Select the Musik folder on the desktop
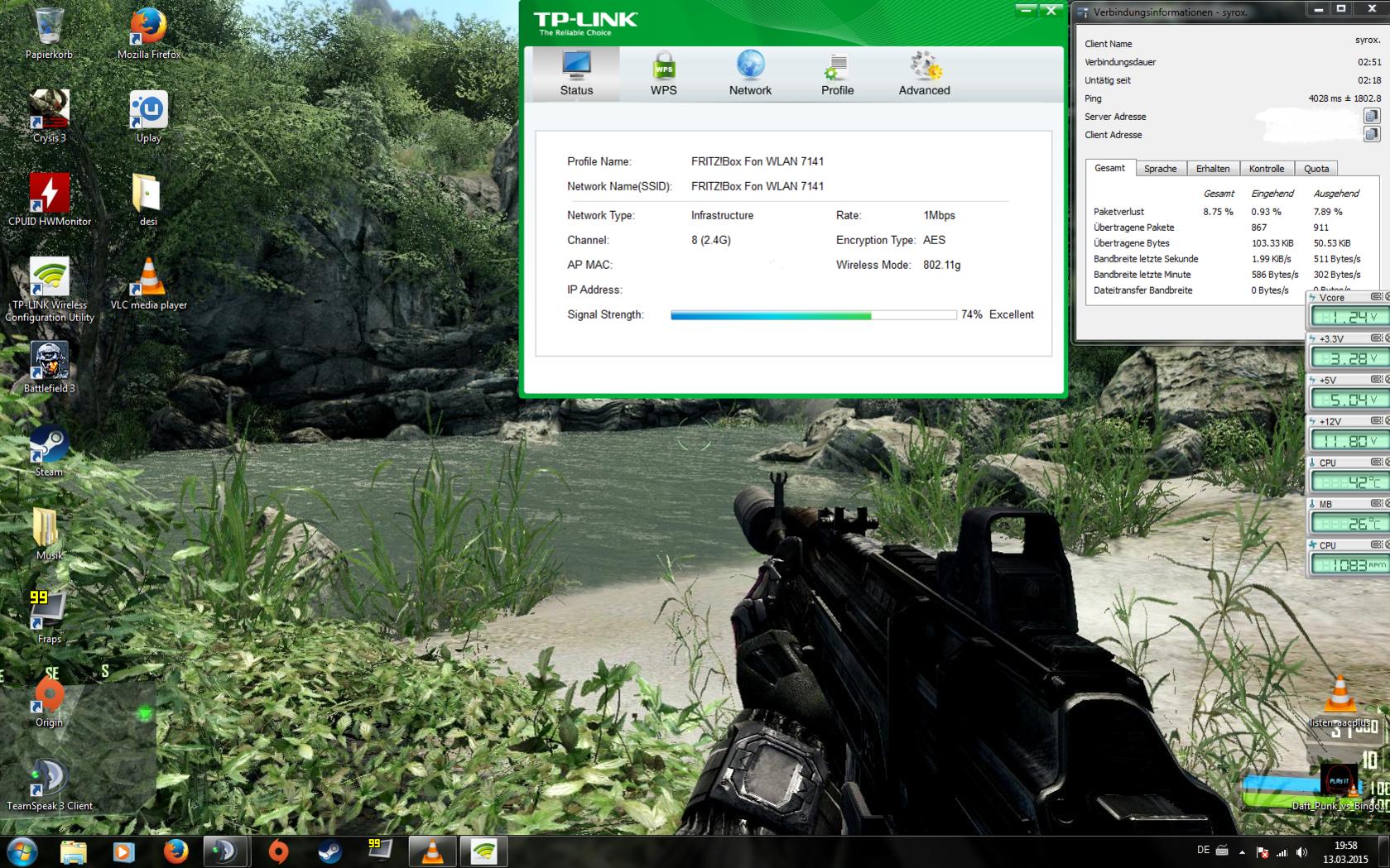This screenshot has height=868, width=1390. click(x=50, y=535)
